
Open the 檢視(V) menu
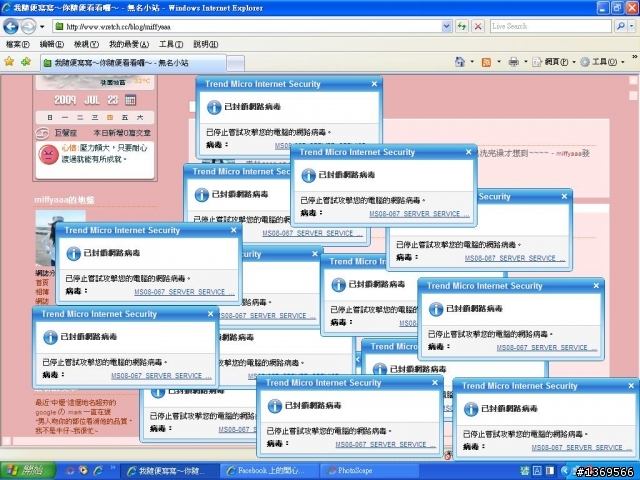tap(86, 44)
